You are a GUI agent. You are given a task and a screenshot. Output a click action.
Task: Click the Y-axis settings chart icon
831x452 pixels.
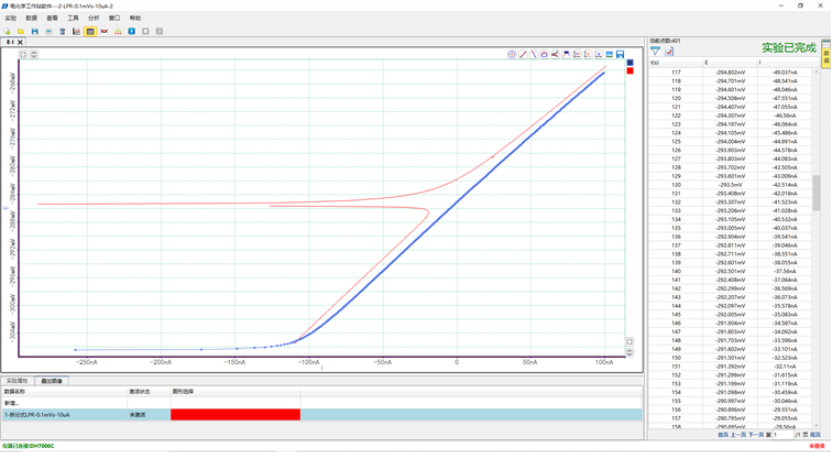coord(587,54)
